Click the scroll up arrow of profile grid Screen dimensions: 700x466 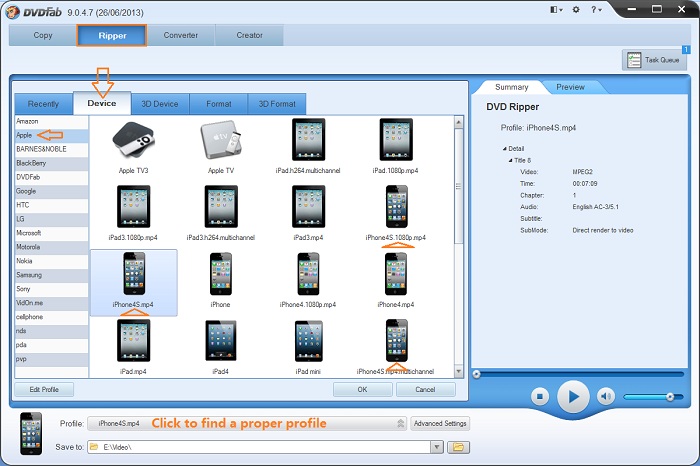(458, 122)
